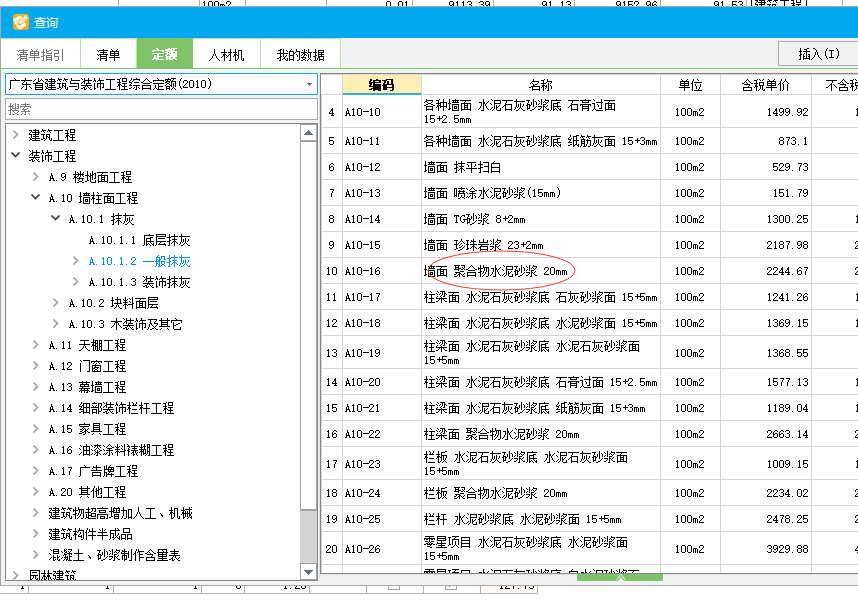Select A.14 细部装饰栏杆工程 item
This screenshot has width=858, height=610.
pos(111,408)
